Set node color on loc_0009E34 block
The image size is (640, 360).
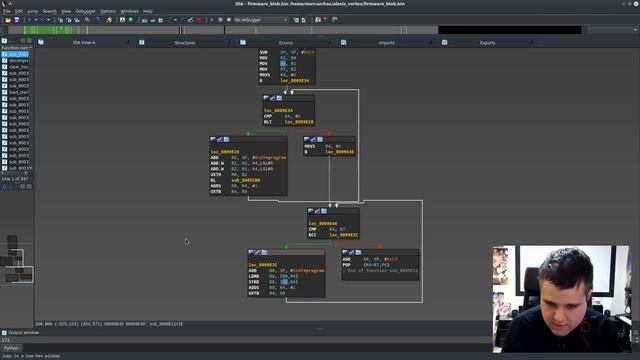click(266, 98)
